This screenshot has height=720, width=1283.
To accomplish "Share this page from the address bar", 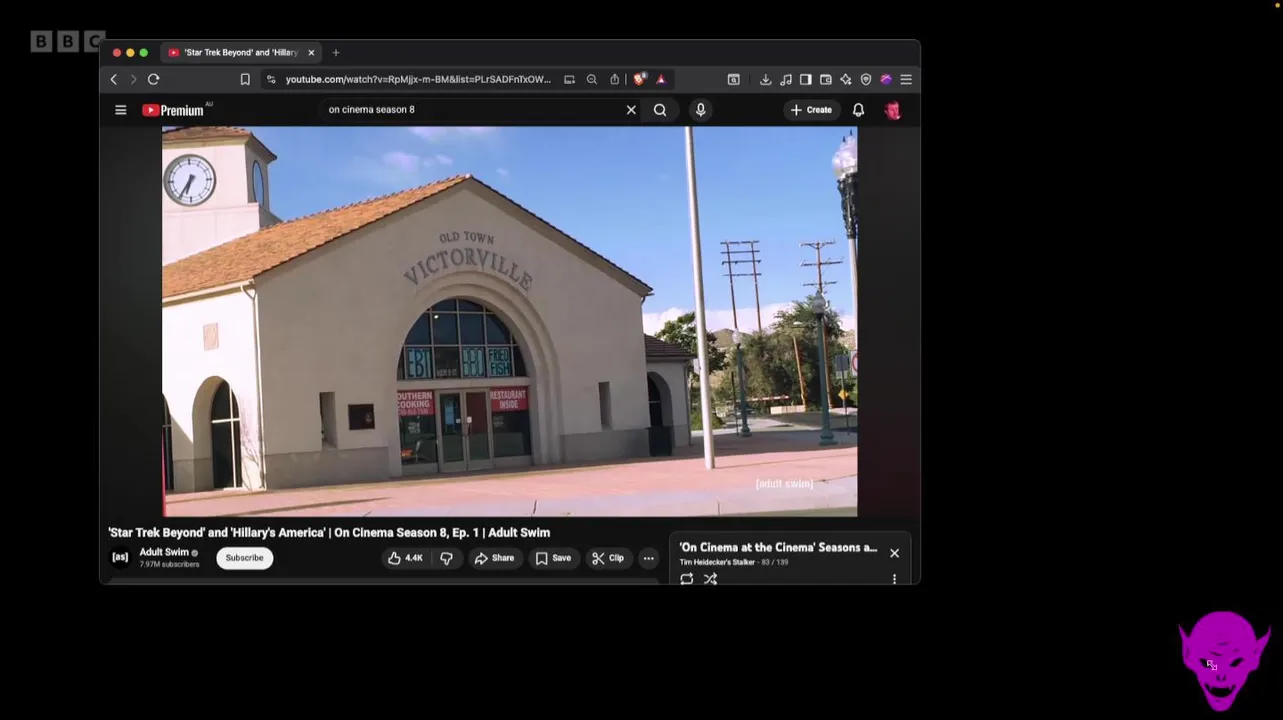I will click(614, 79).
